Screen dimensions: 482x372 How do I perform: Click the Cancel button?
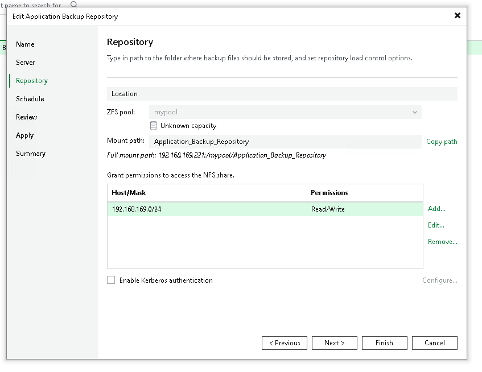tap(435, 343)
